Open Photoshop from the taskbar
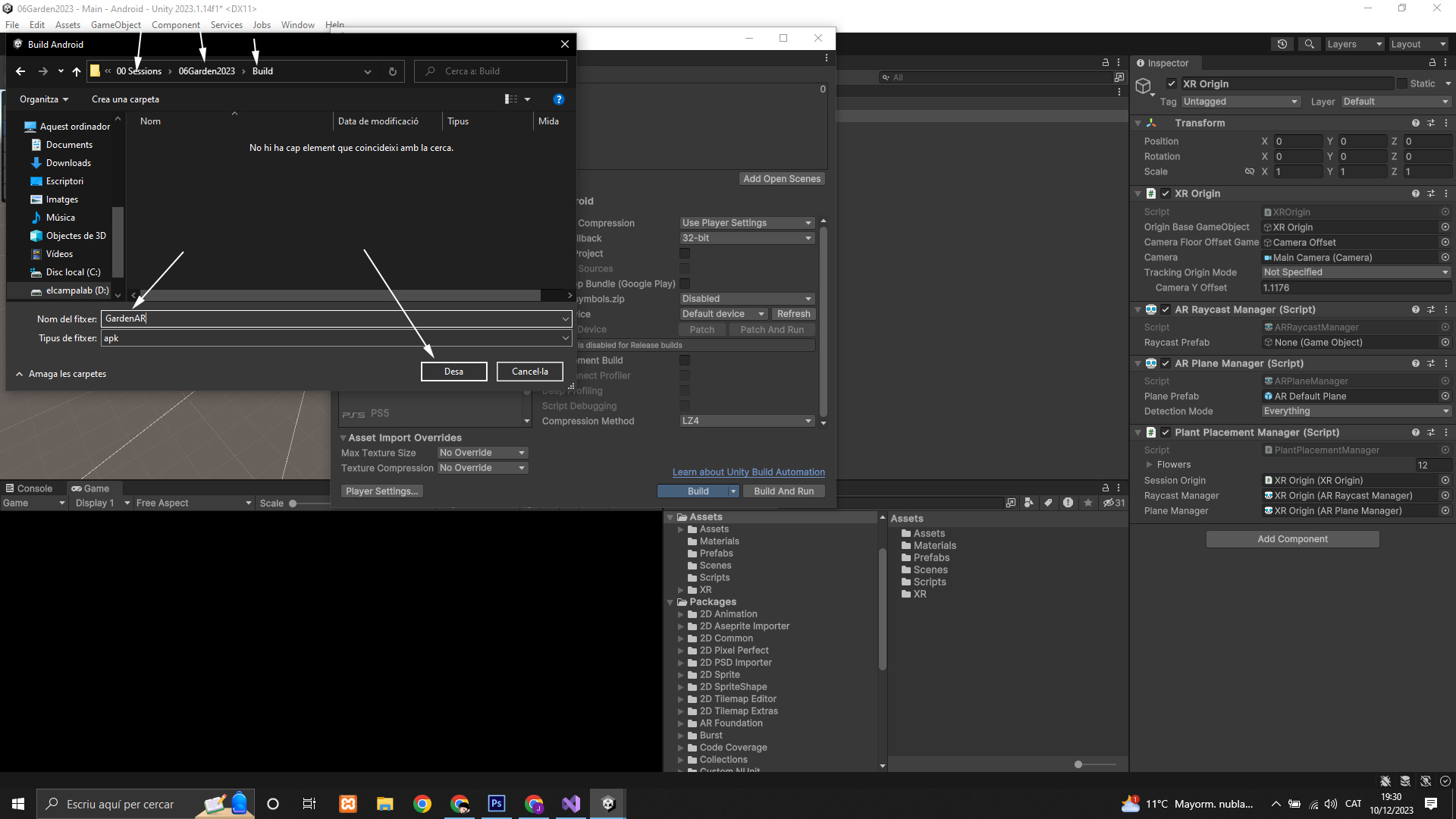The width and height of the screenshot is (1456, 819). 497,804
